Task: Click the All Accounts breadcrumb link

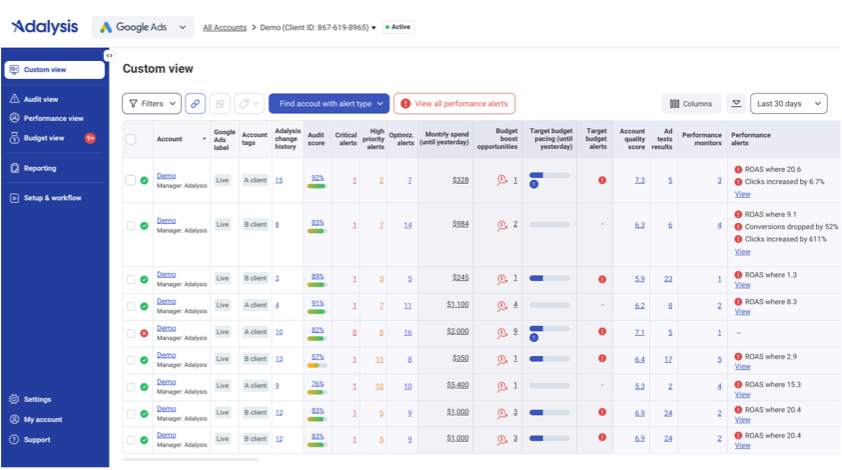Action: point(225,28)
